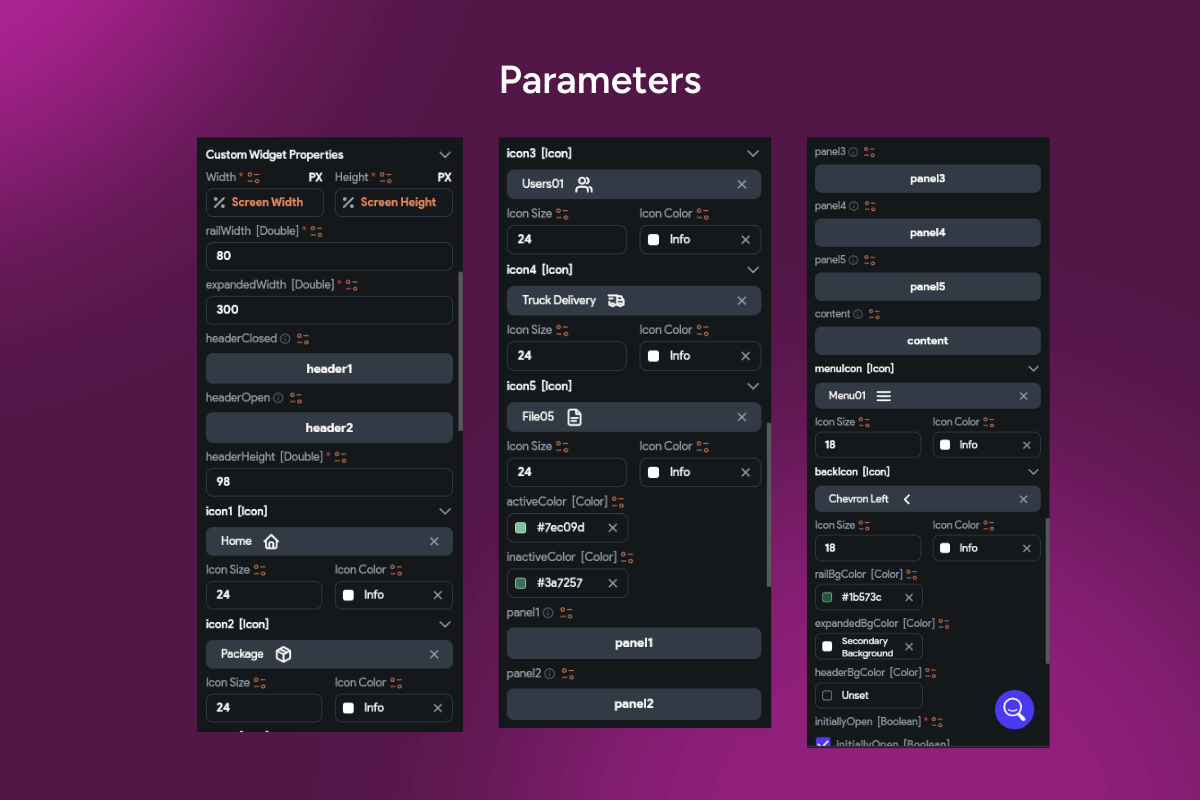The width and height of the screenshot is (1200, 800).
Task: Open variable settings icon next to railWidth
Action: [x=317, y=231]
